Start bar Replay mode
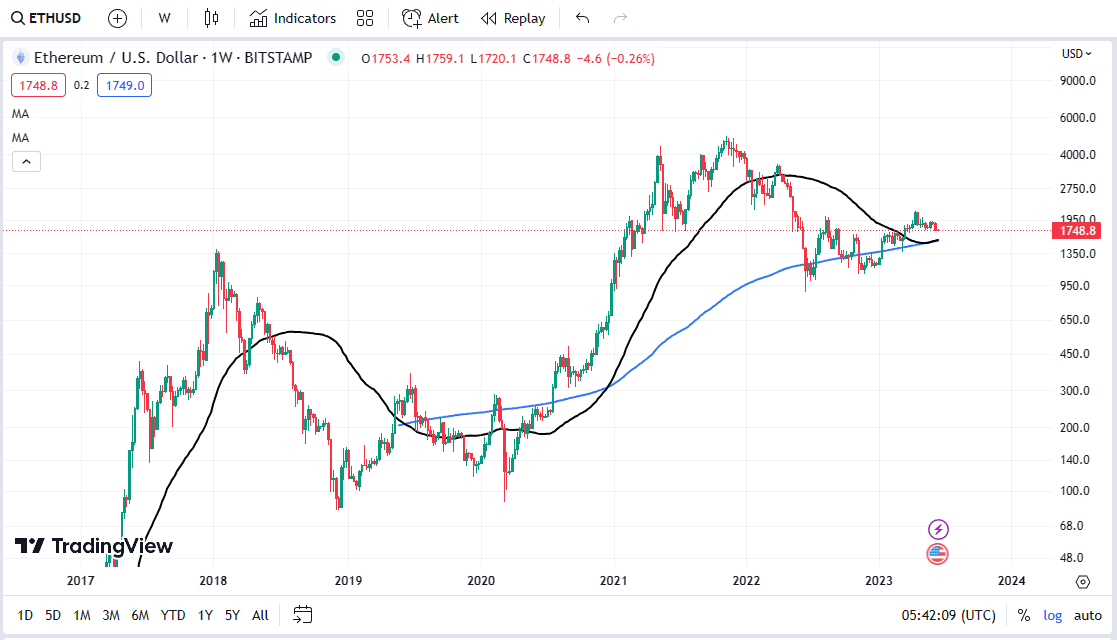The height and width of the screenshot is (640, 1117). pyautogui.click(x=513, y=19)
